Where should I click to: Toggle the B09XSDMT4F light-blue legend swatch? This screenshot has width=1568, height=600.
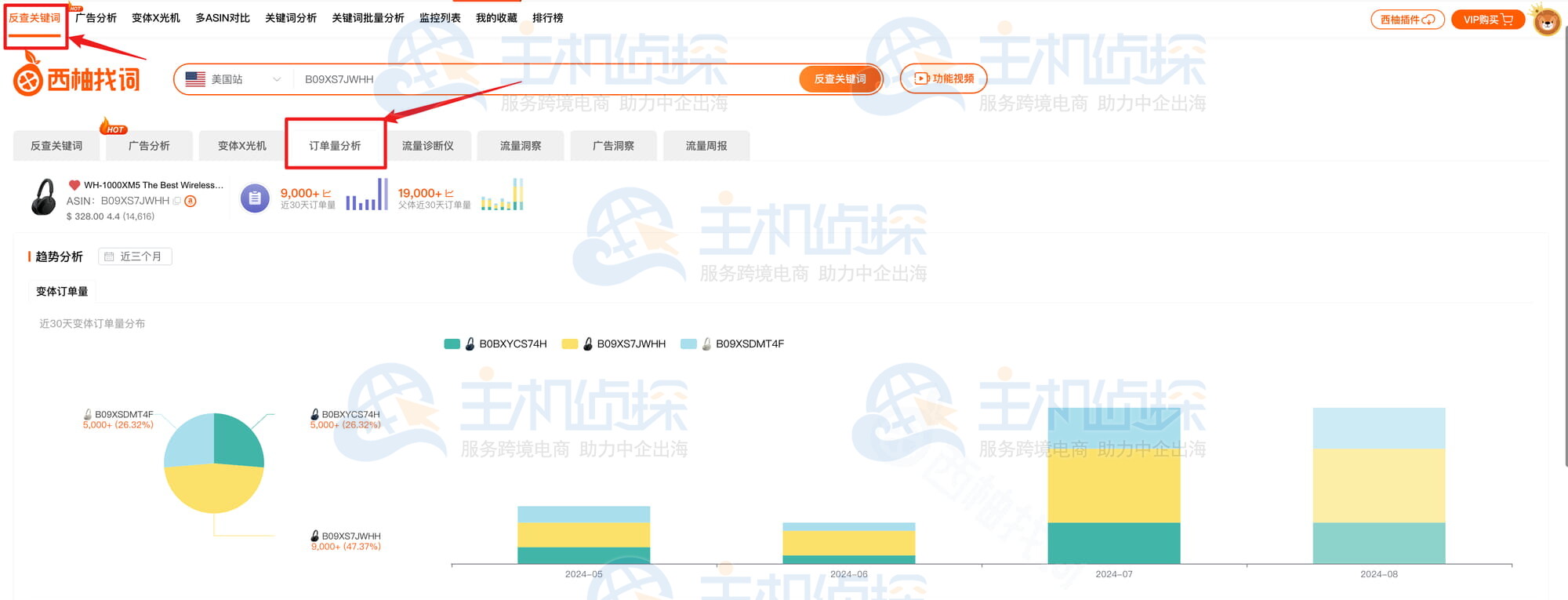tap(688, 344)
